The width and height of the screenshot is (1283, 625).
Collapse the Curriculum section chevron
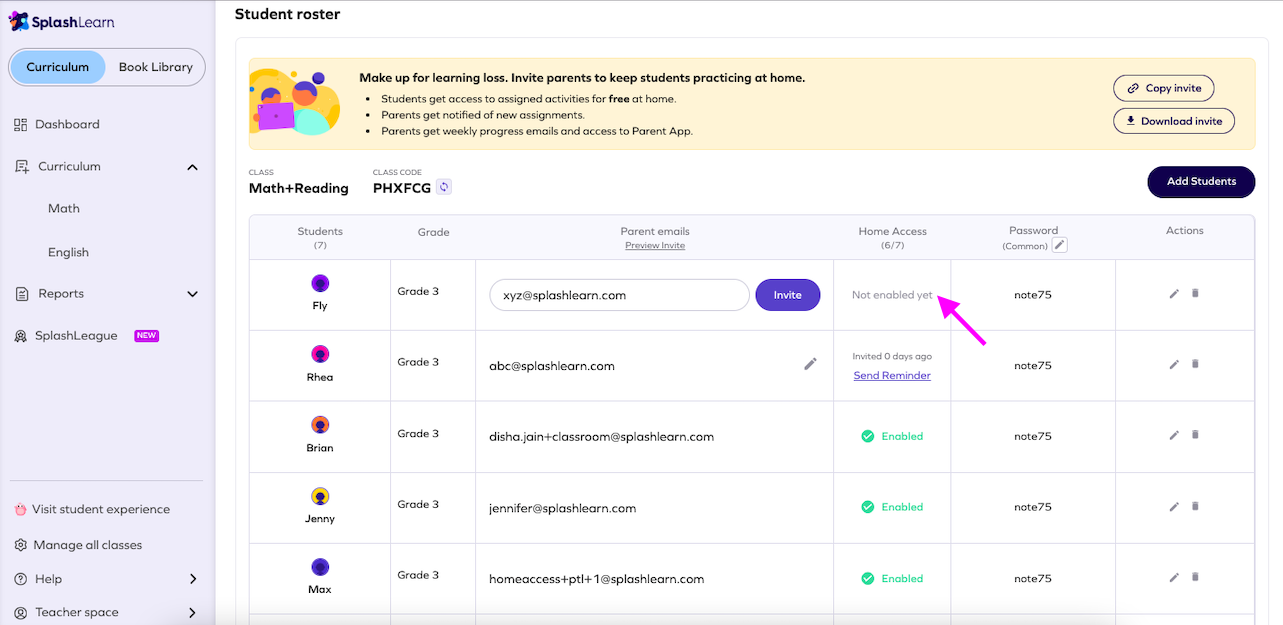coord(193,167)
